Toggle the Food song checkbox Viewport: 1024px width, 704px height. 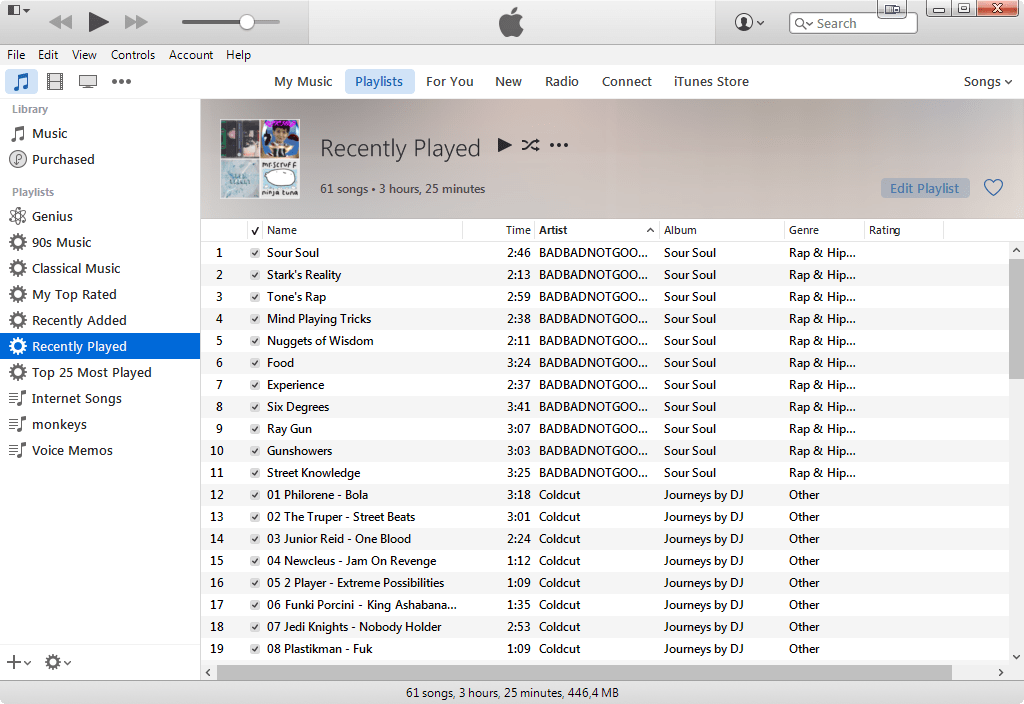[x=255, y=363]
